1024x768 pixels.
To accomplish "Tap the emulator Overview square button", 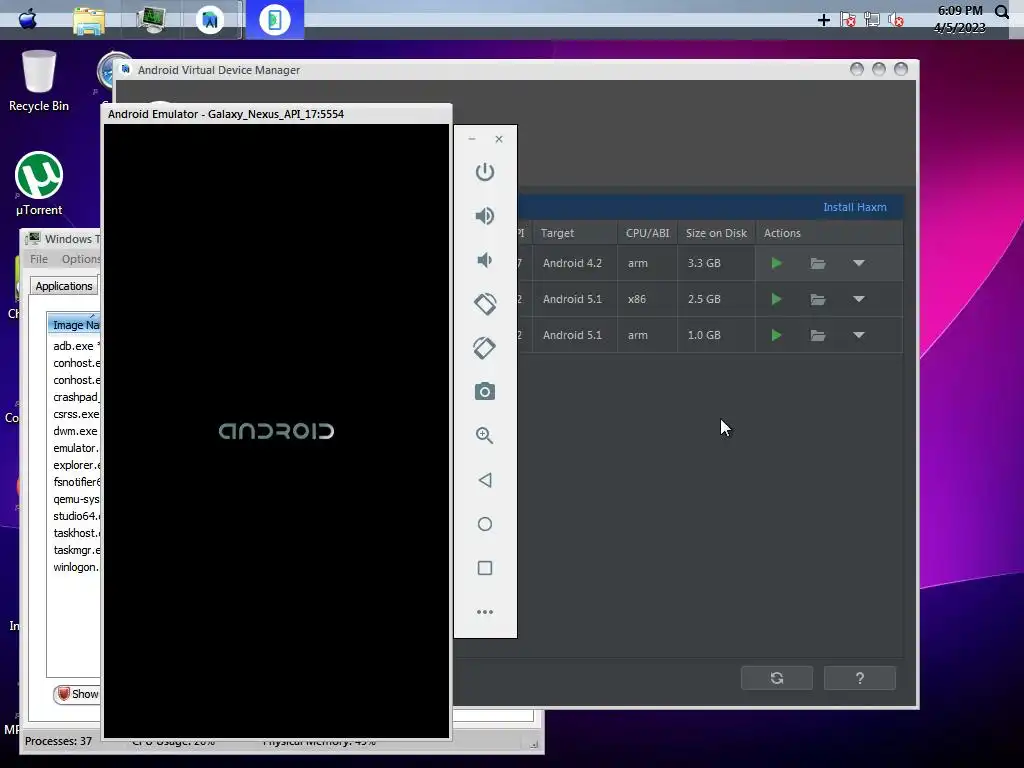I will pyautogui.click(x=485, y=568).
